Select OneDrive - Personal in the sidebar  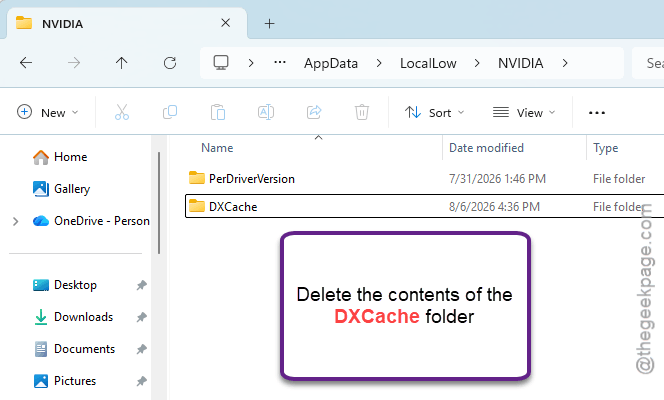click(91, 221)
